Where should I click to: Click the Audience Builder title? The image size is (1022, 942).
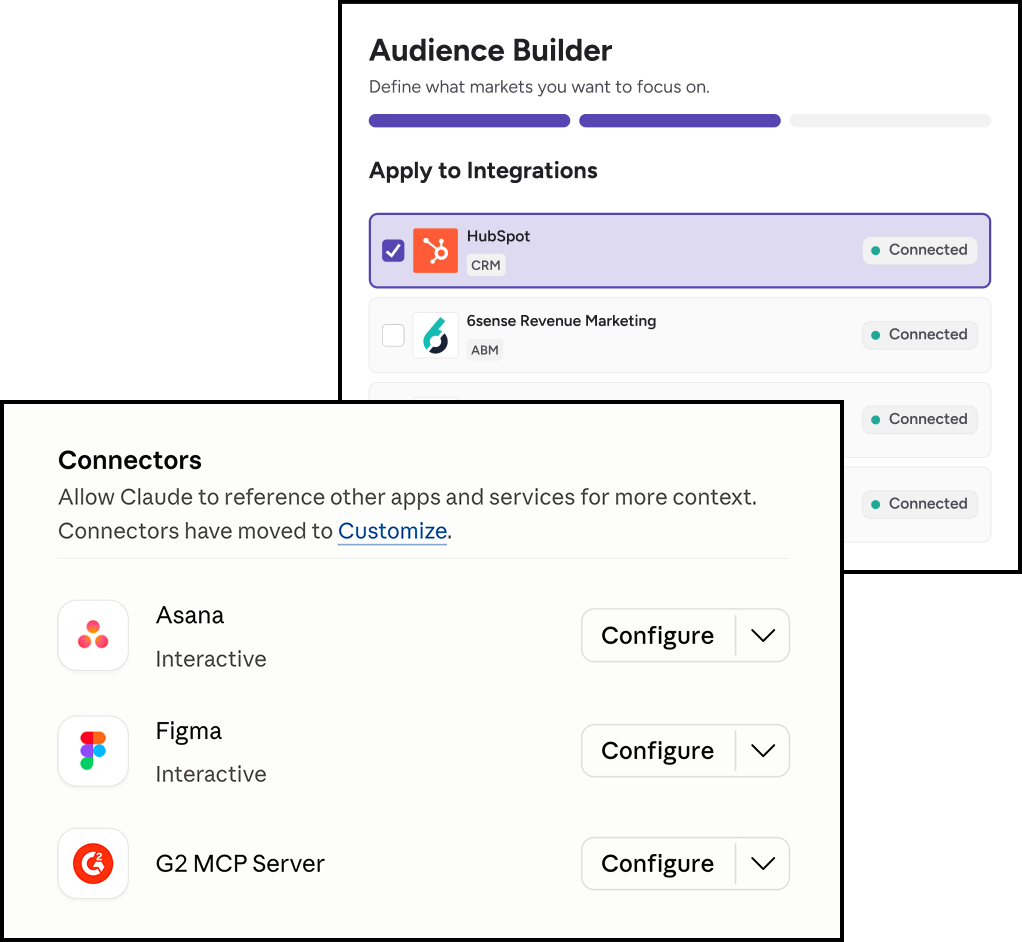490,50
